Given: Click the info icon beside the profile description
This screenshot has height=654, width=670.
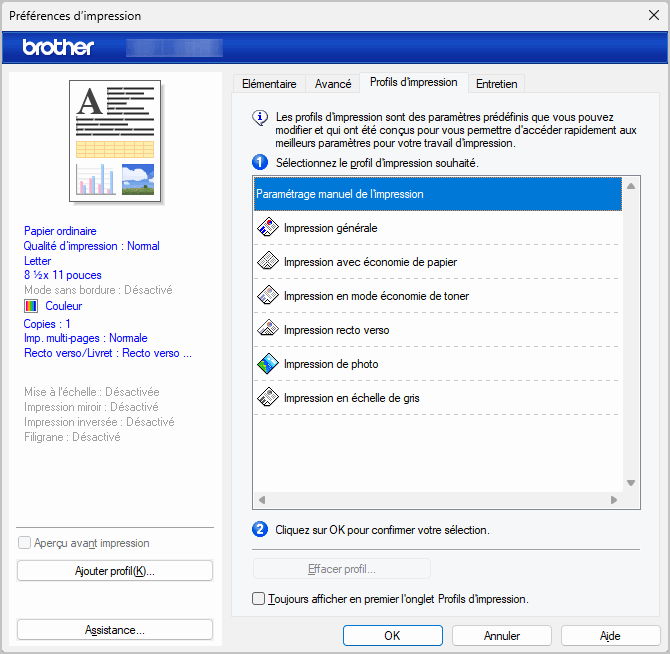Looking at the screenshot, I should 260,117.
